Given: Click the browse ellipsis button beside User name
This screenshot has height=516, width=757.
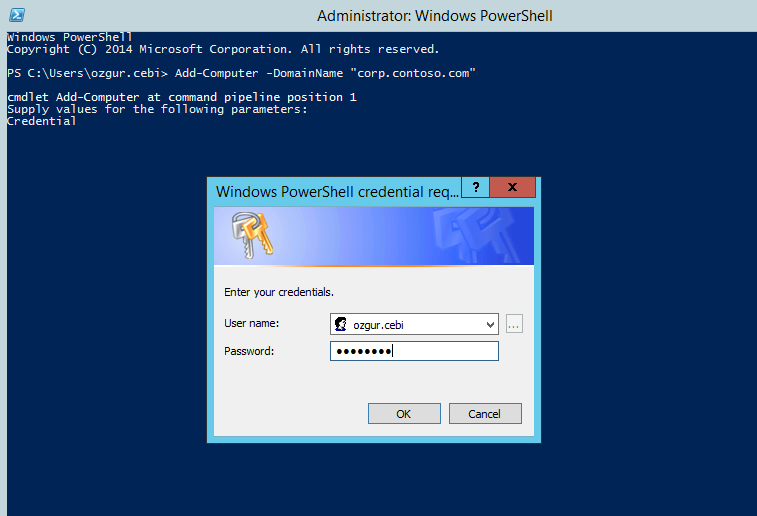Looking at the screenshot, I should (514, 324).
